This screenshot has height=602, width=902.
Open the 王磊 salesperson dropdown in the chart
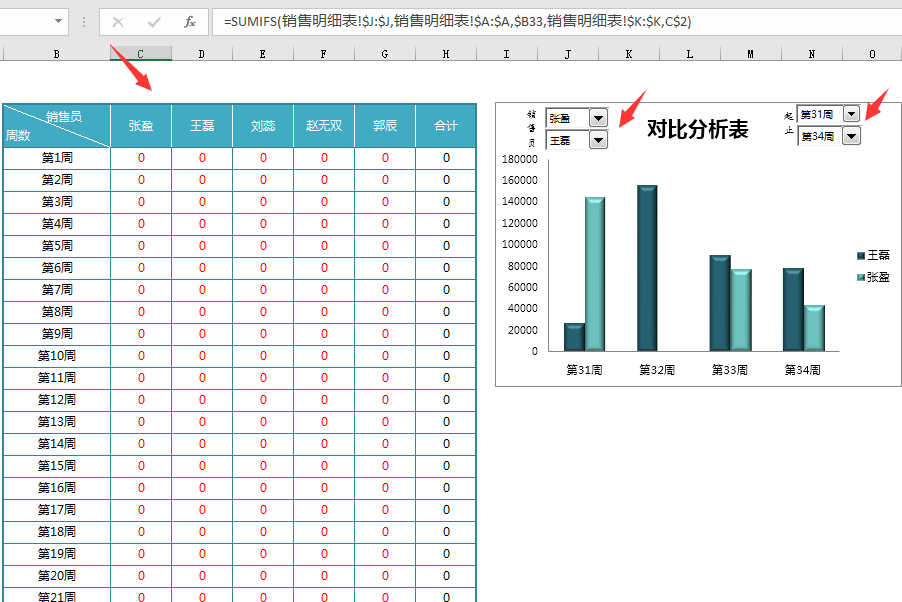[x=598, y=140]
